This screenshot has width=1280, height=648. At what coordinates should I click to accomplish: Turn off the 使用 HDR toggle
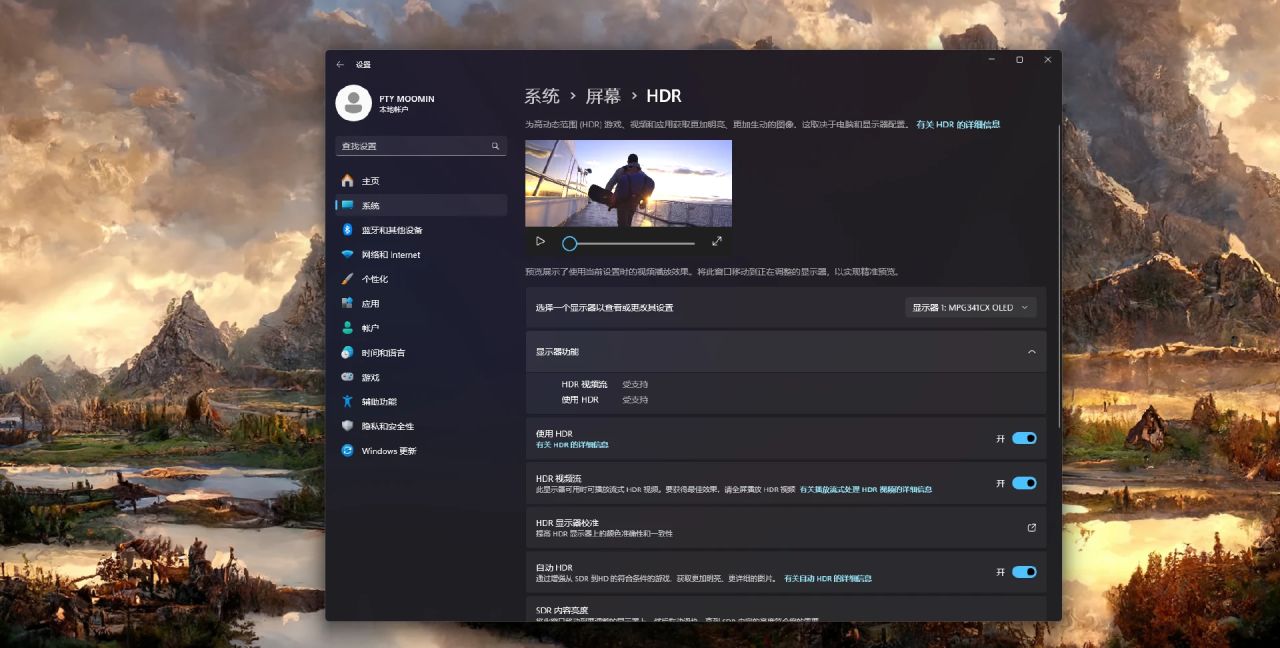pyautogui.click(x=1024, y=438)
